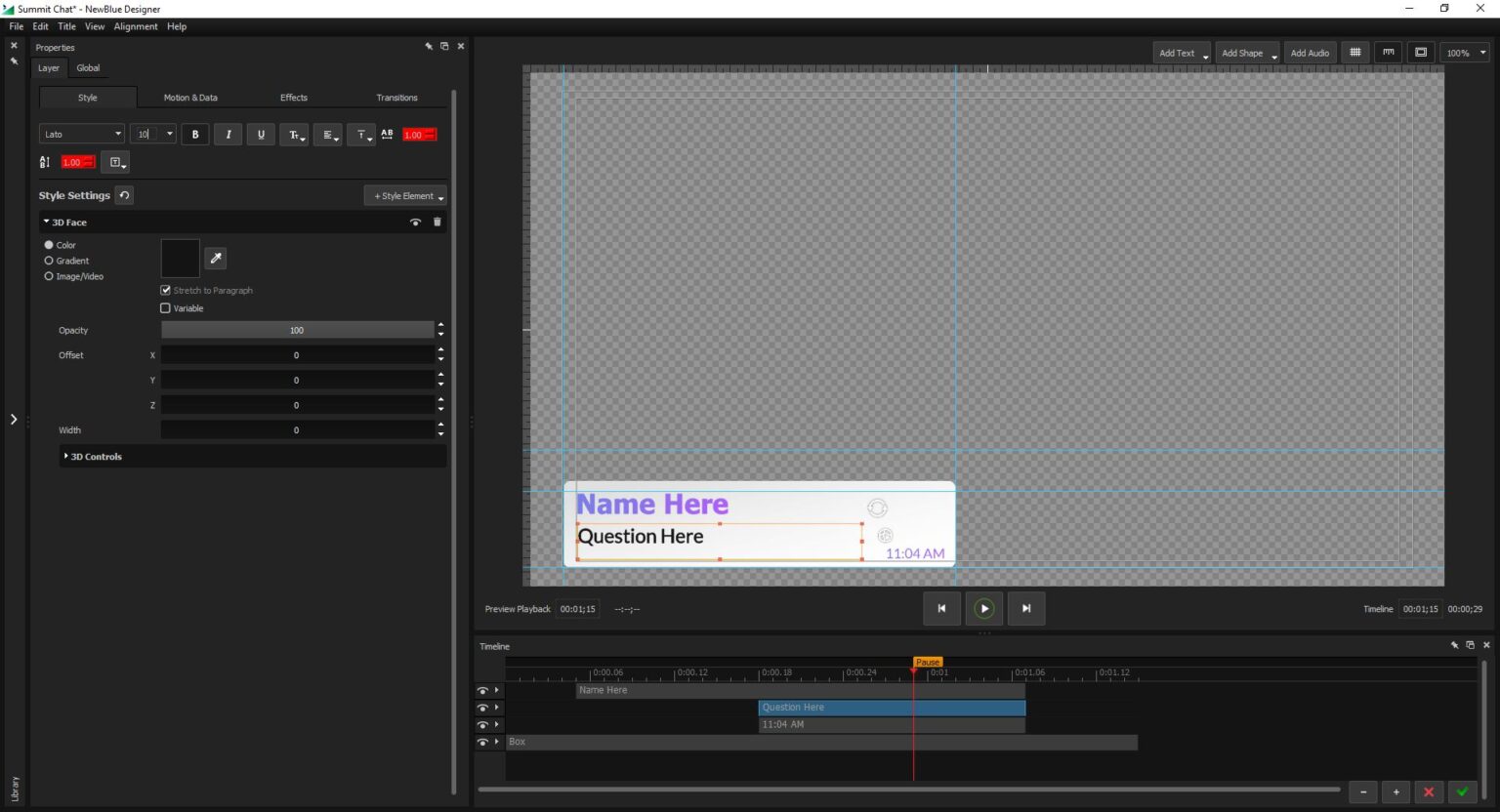Switch to the Motion & Data tab
1500x812 pixels.
[190, 98]
